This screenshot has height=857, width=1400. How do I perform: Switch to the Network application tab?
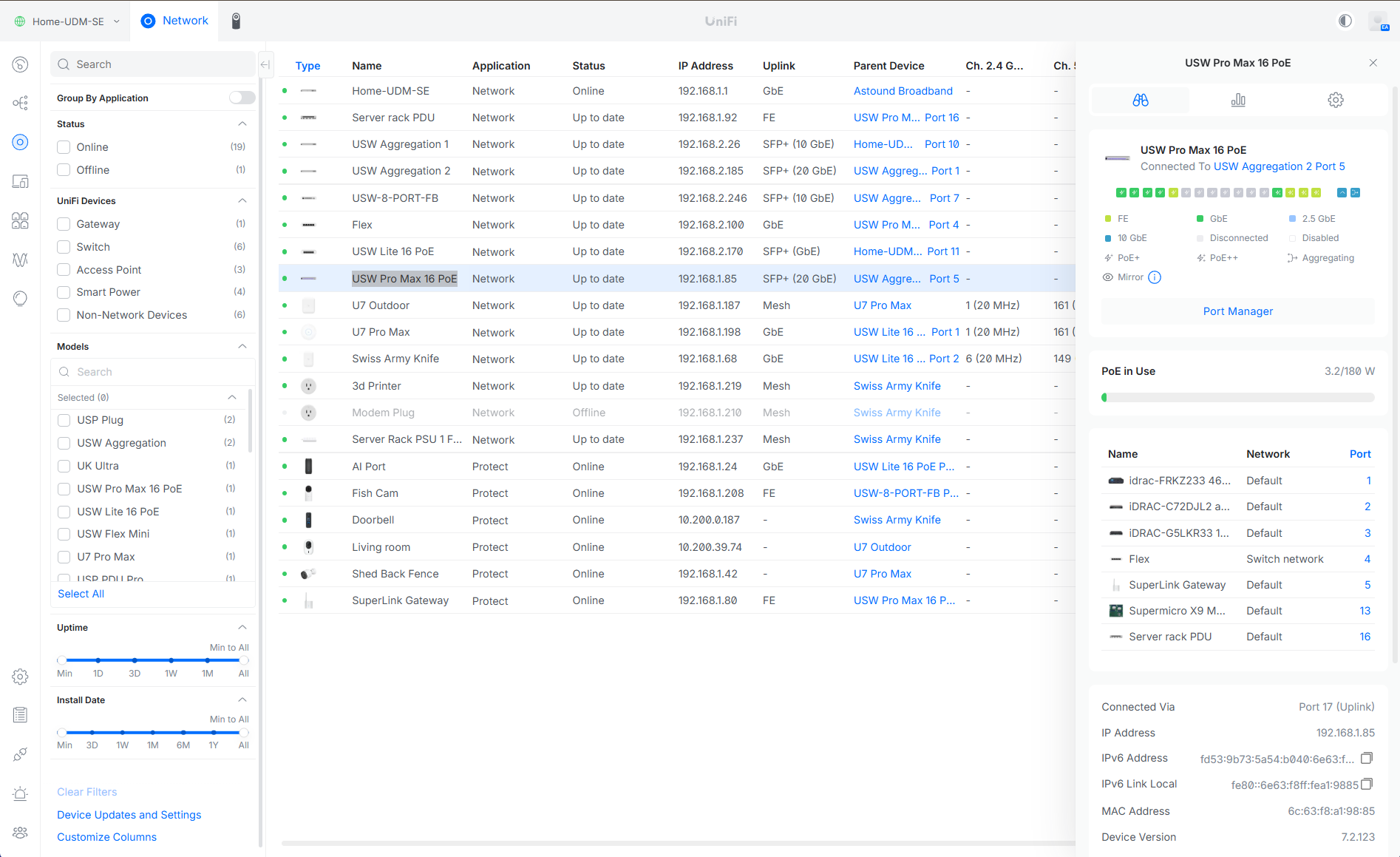[x=174, y=21]
